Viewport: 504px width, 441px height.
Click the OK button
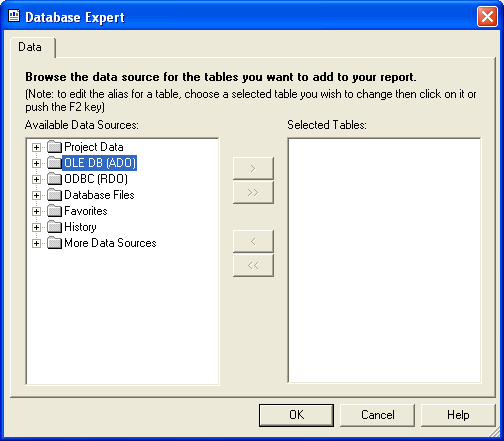pyautogui.click(x=296, y=415)
